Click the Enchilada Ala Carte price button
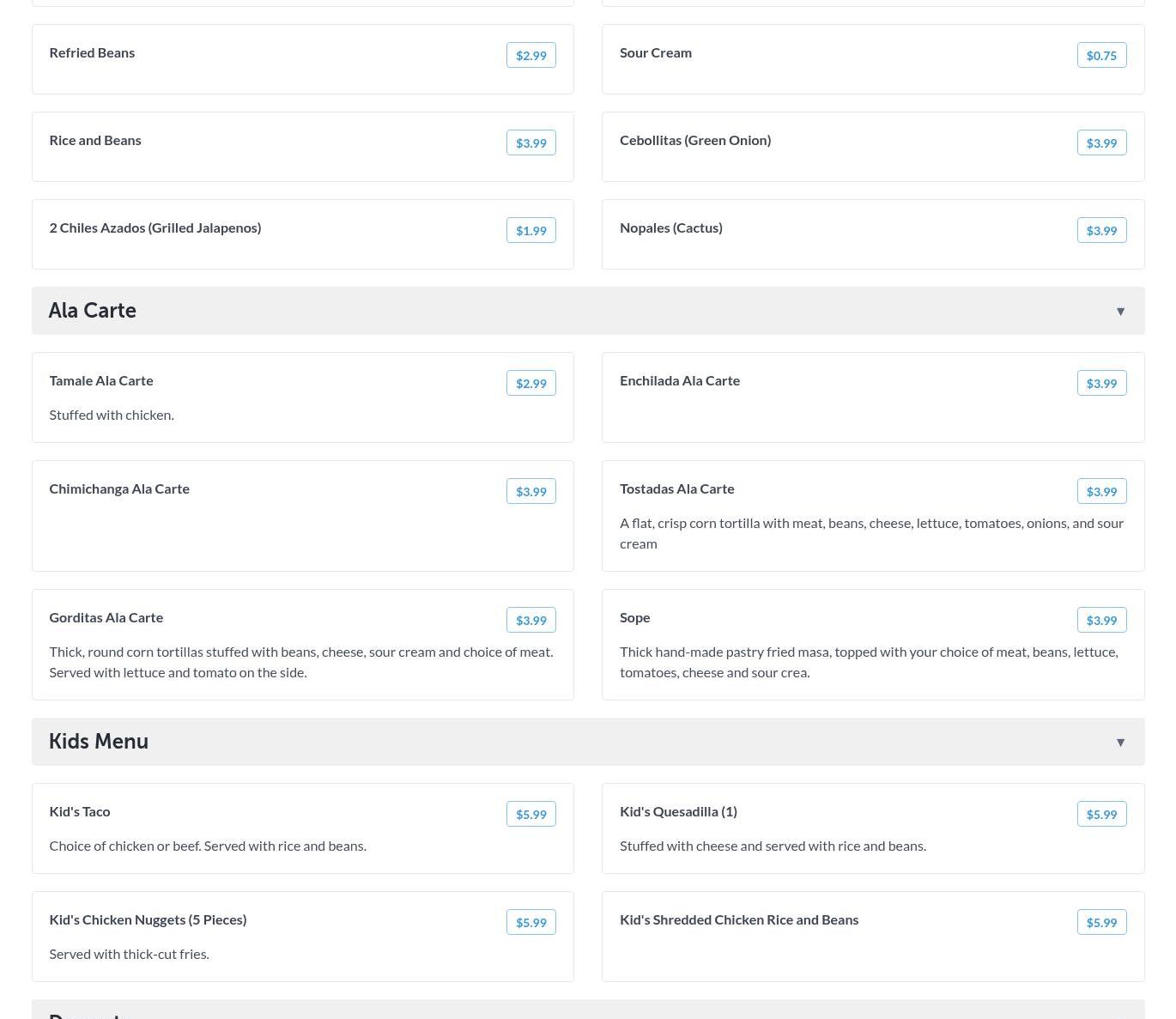The image size is (1176, 1019). (x=1101, y=384)
